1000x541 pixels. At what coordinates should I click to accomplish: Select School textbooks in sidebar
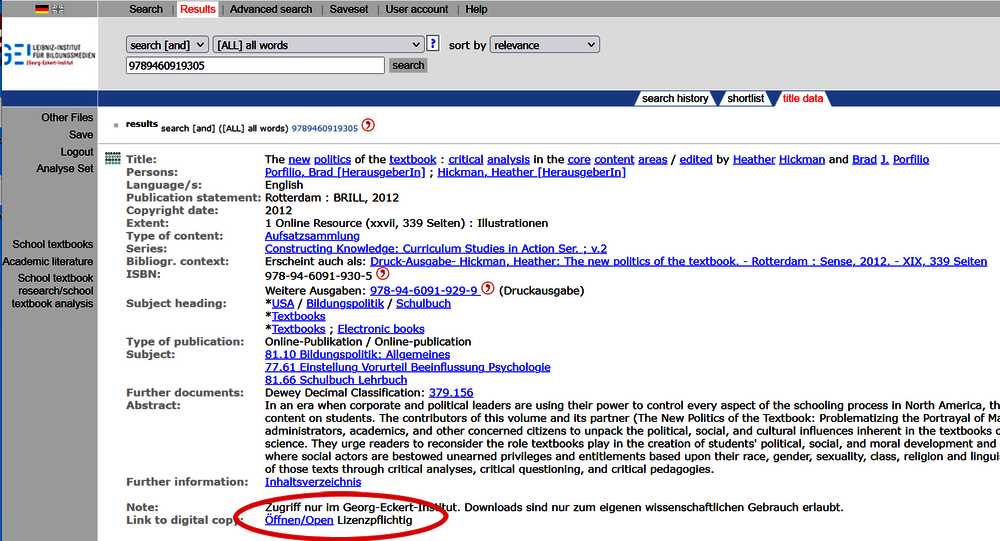(52, 244)
